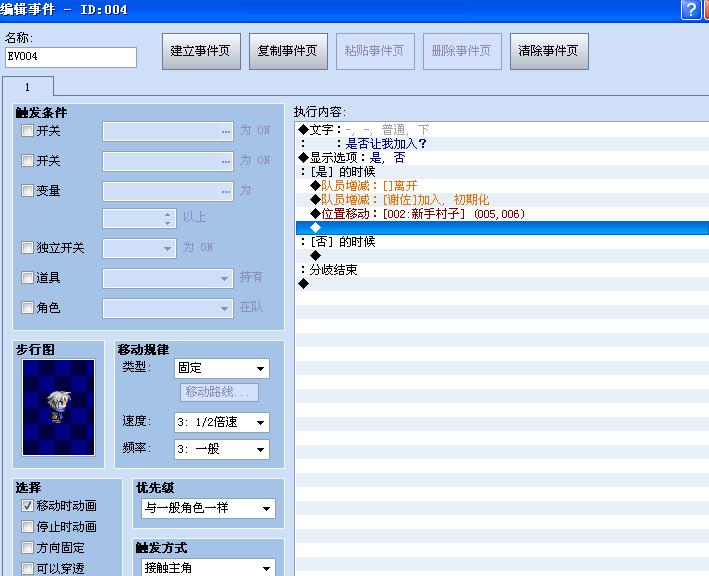Click the 步行图 character sprite preview
The width and height of the screenshot is (709, 576).
click(x=59, y=407)
